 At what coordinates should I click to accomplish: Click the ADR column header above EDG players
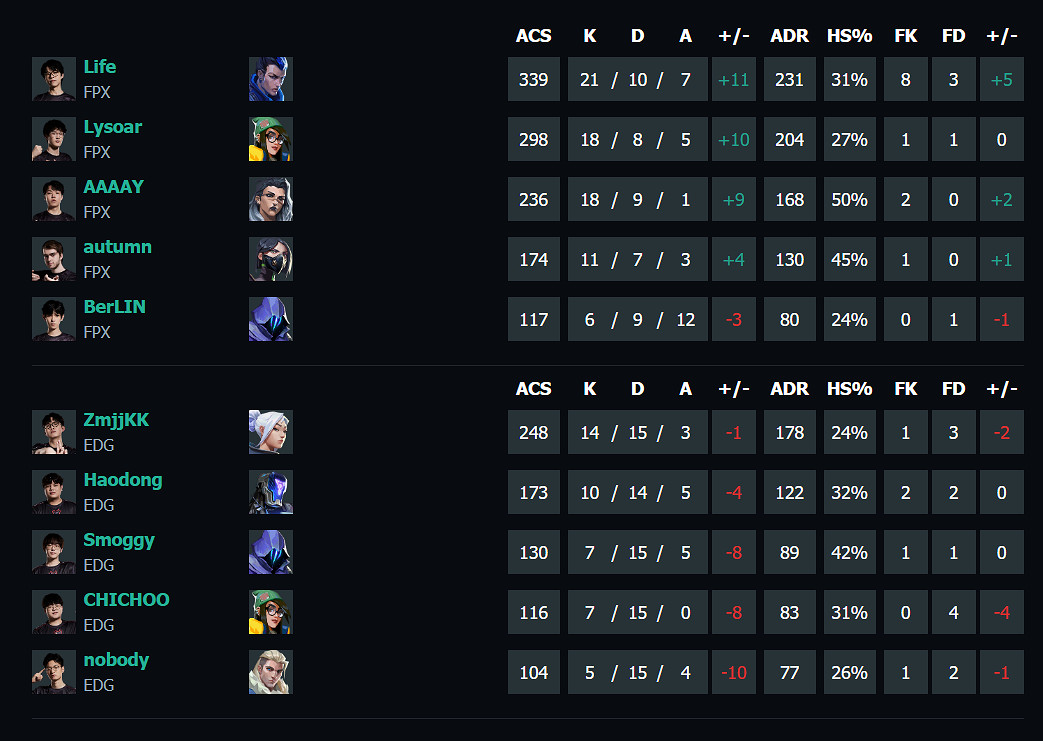point(789,389)
